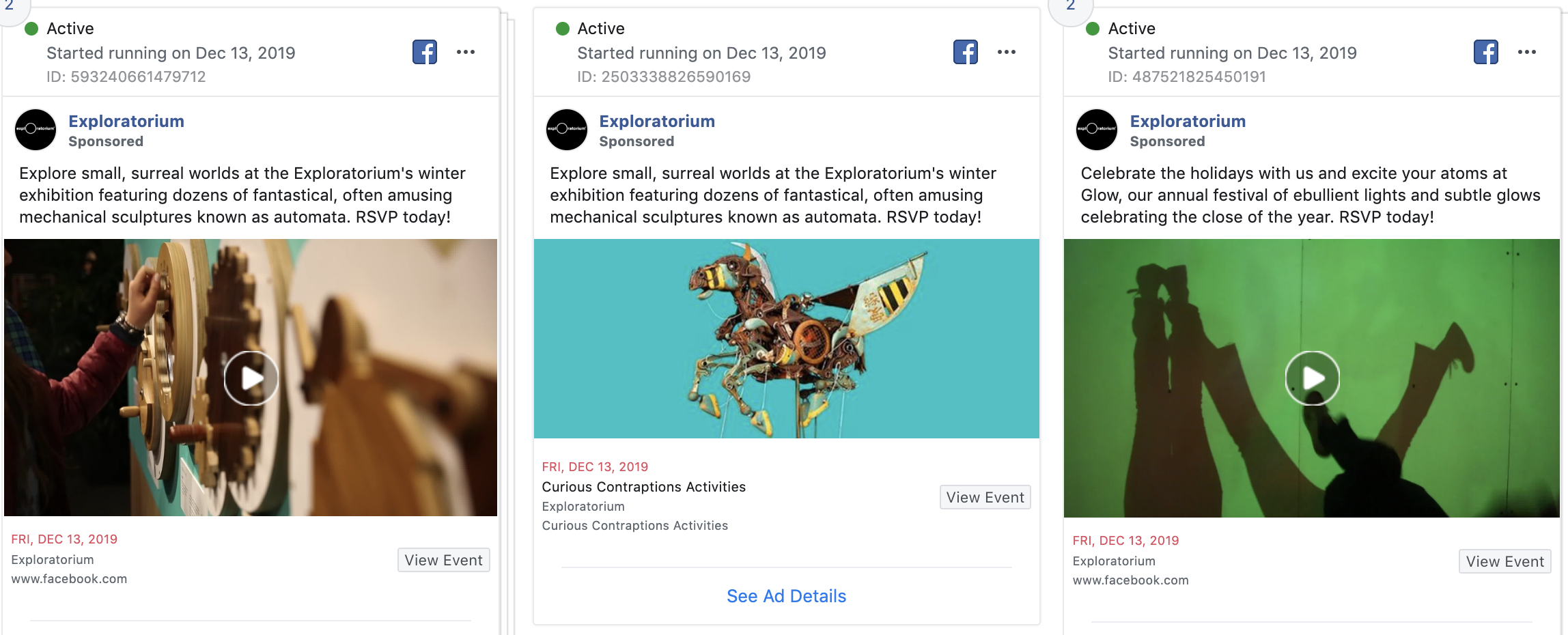Click the Exploratorium logo avatar on the first ad
This screenshot has height=635, width=1568.
click(35, 129)
